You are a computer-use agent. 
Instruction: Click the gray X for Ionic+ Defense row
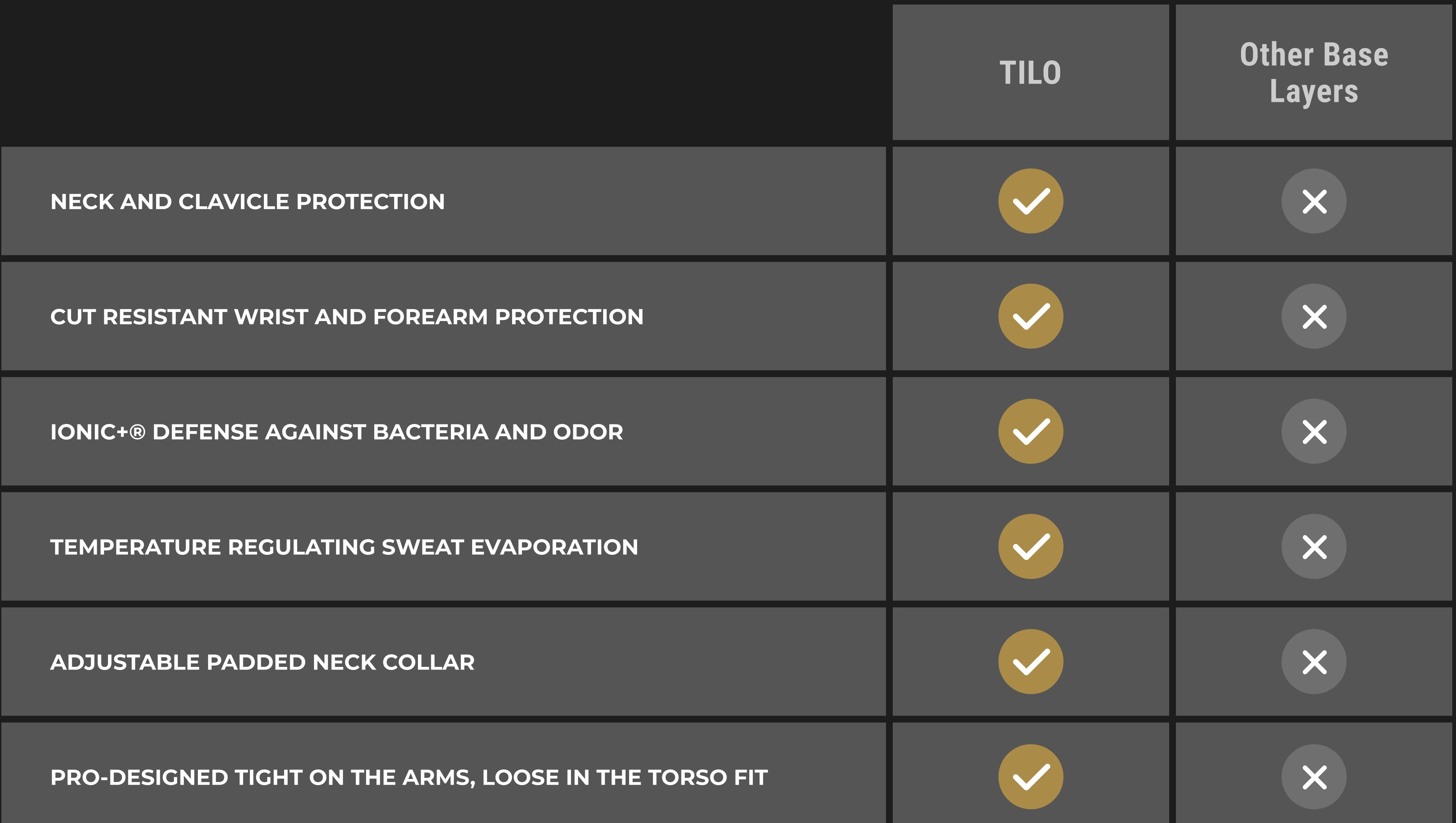[1313, 432]
